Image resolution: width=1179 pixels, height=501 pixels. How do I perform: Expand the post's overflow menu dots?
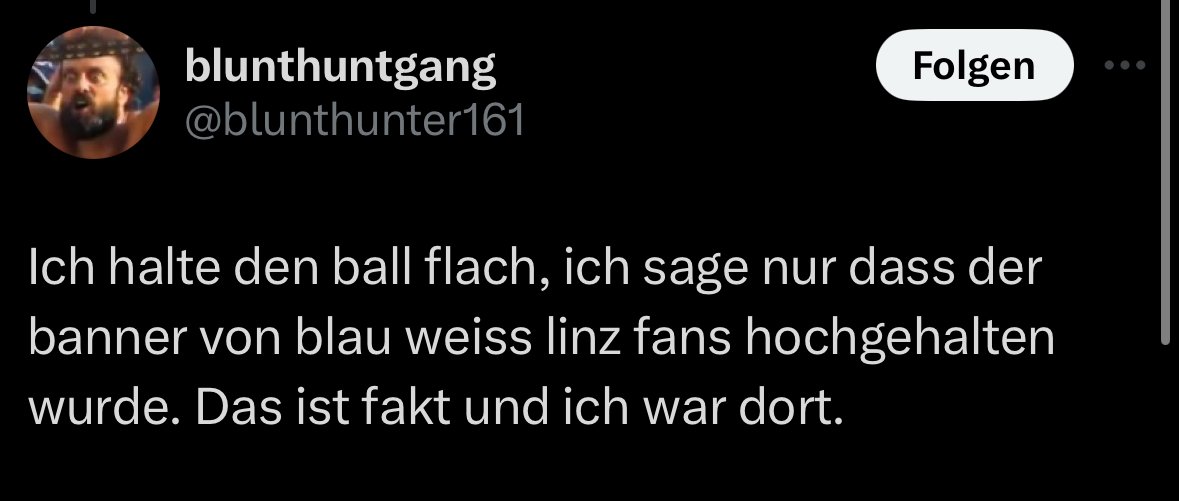click(1125, 65)
